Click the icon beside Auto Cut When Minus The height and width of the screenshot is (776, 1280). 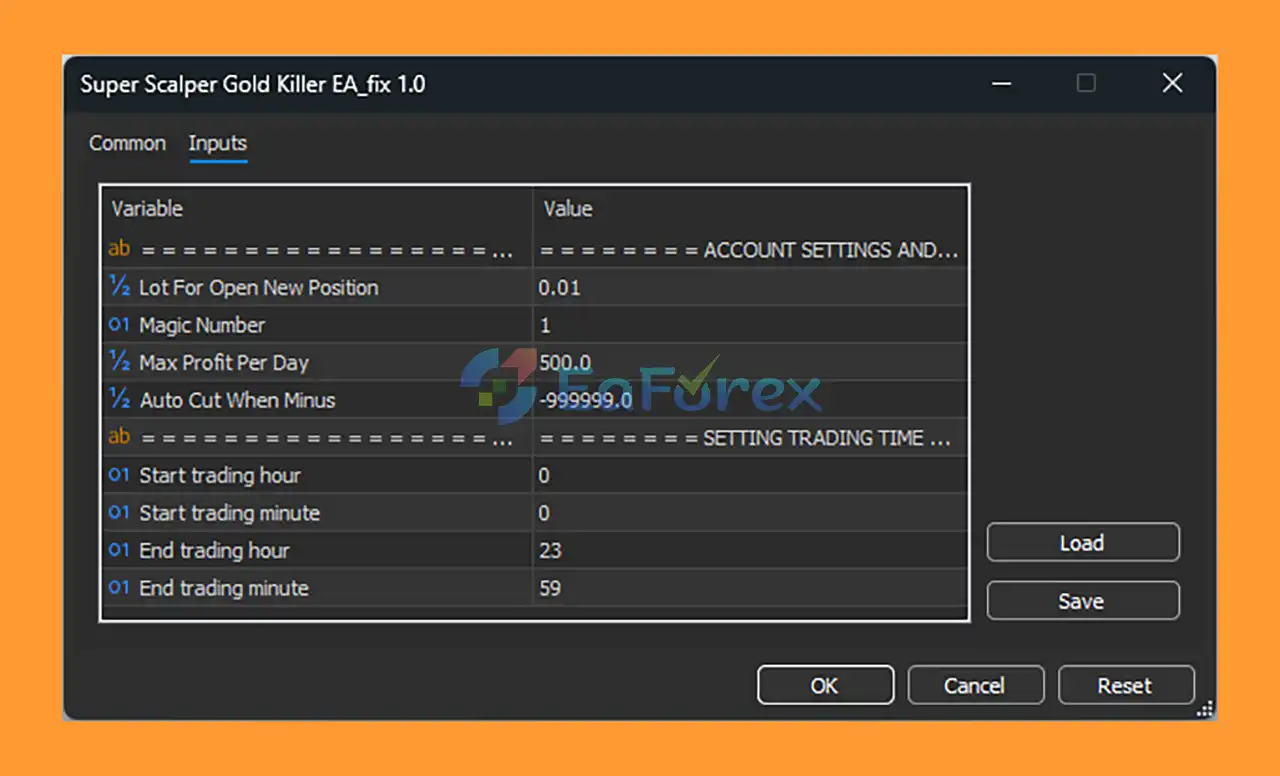click(120, 400)
